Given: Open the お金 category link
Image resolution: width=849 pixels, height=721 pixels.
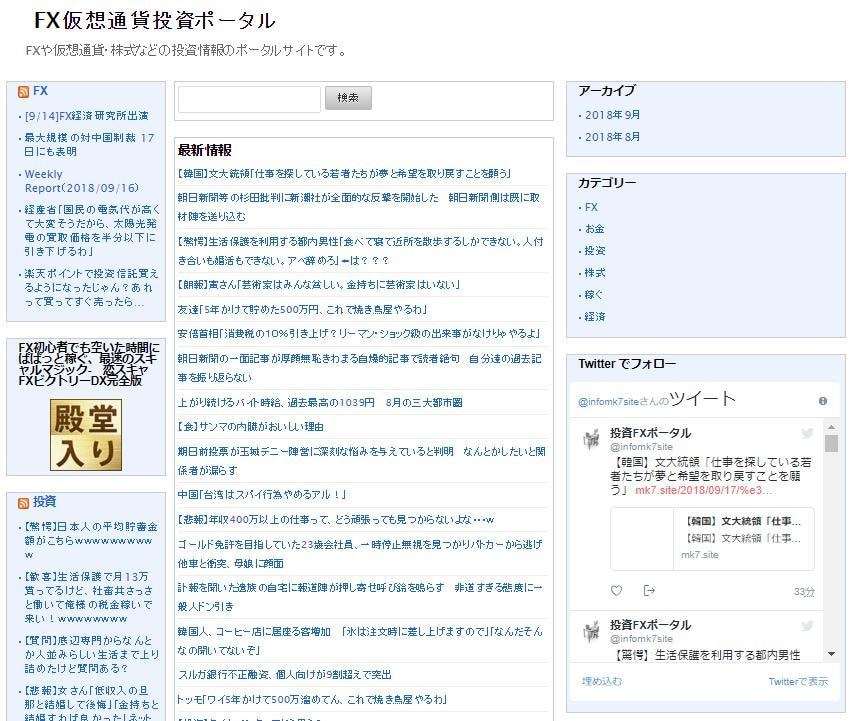Looking at the screenshot, I should (595, 229).
